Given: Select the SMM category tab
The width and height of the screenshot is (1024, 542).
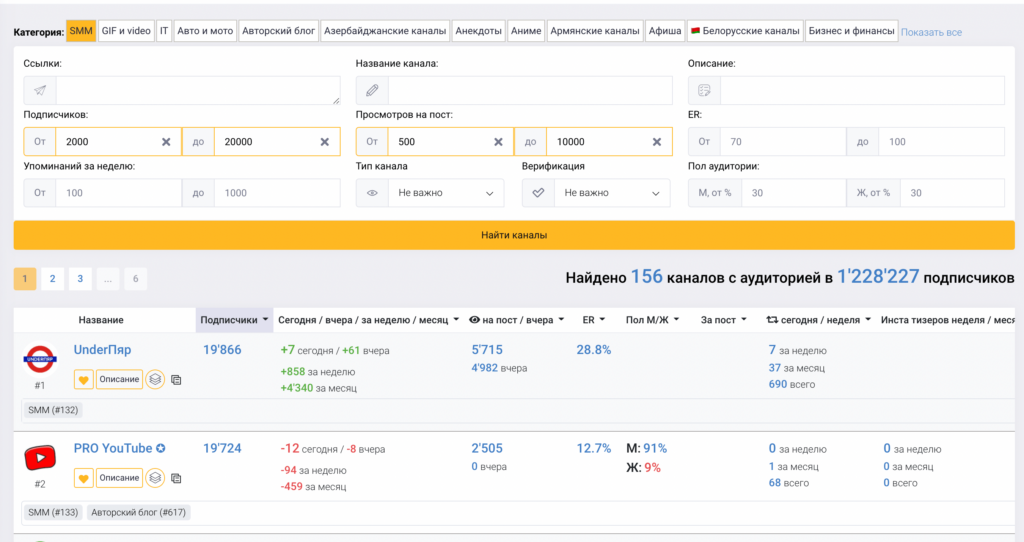Looking at the screenshot, I should (x=81, y=31).
